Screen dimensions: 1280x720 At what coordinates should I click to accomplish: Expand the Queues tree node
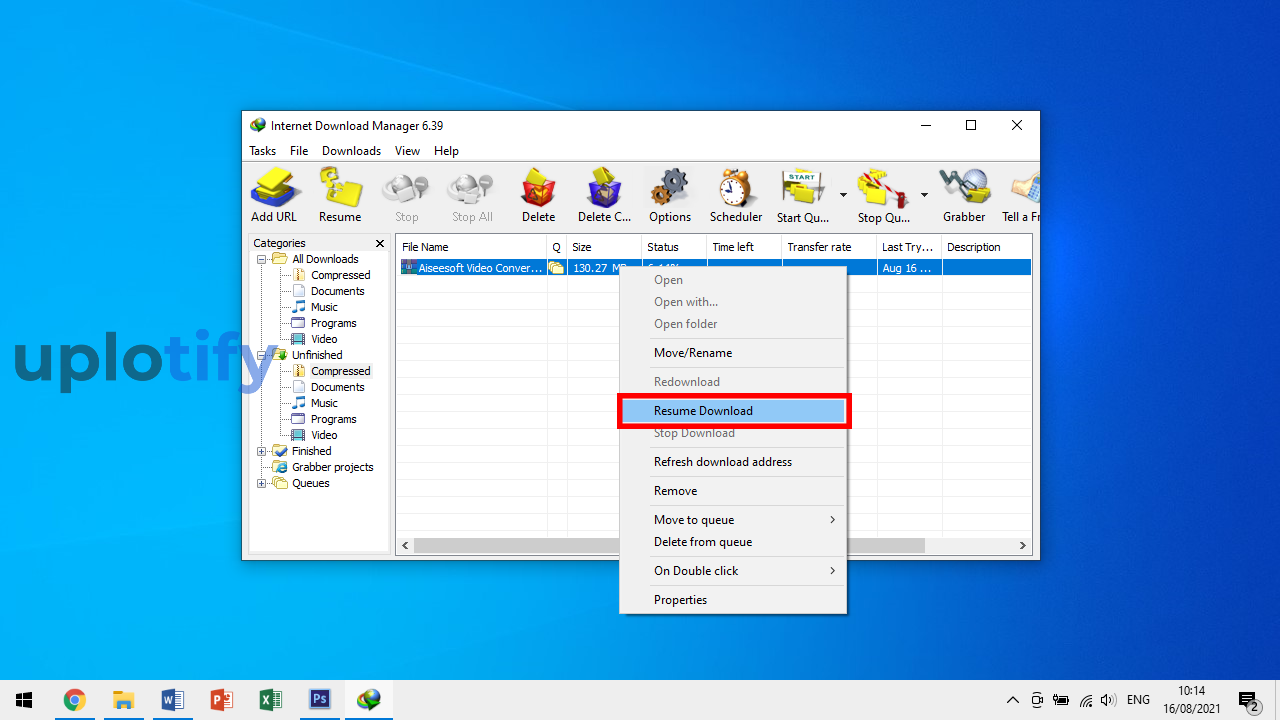[262, 483]
